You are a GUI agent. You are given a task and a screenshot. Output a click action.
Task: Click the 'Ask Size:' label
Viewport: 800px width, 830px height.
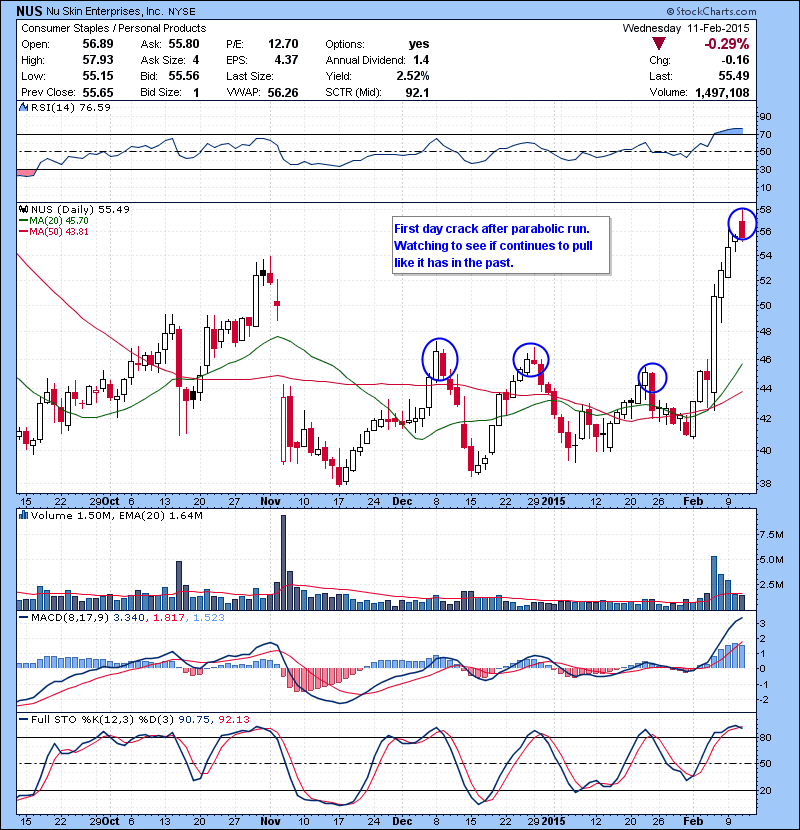point(163,60)
